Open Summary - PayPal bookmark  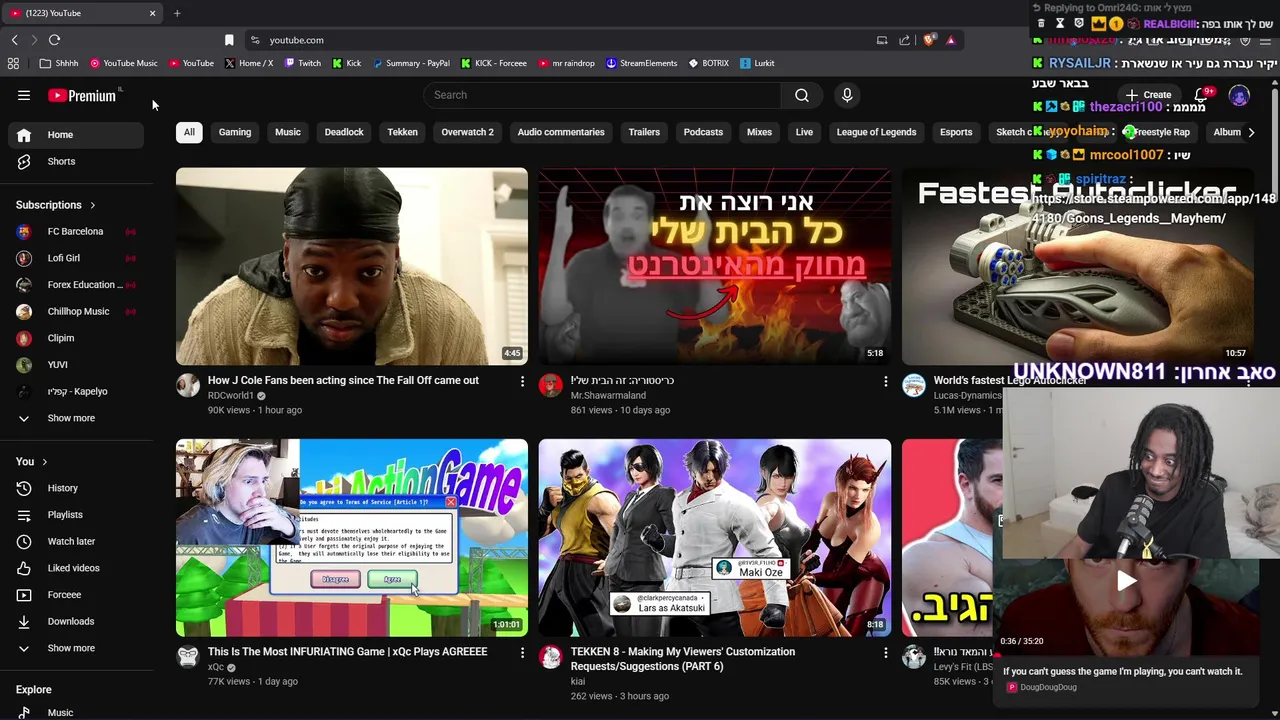(x=411, y=63)
